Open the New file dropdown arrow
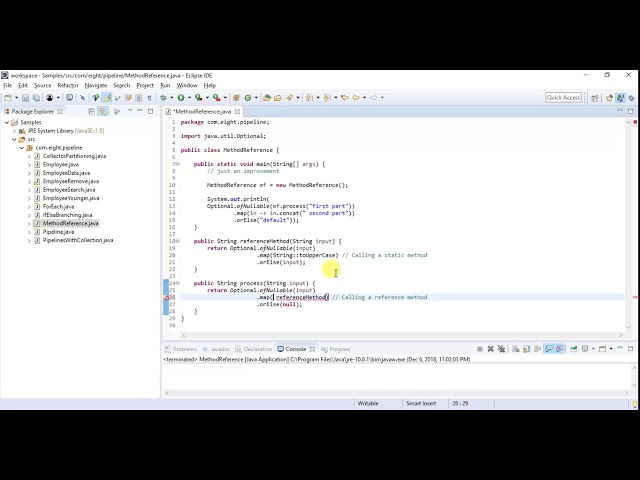Image resolution: width=640 pixels, height=480 pixels. [x=16, y=98]
